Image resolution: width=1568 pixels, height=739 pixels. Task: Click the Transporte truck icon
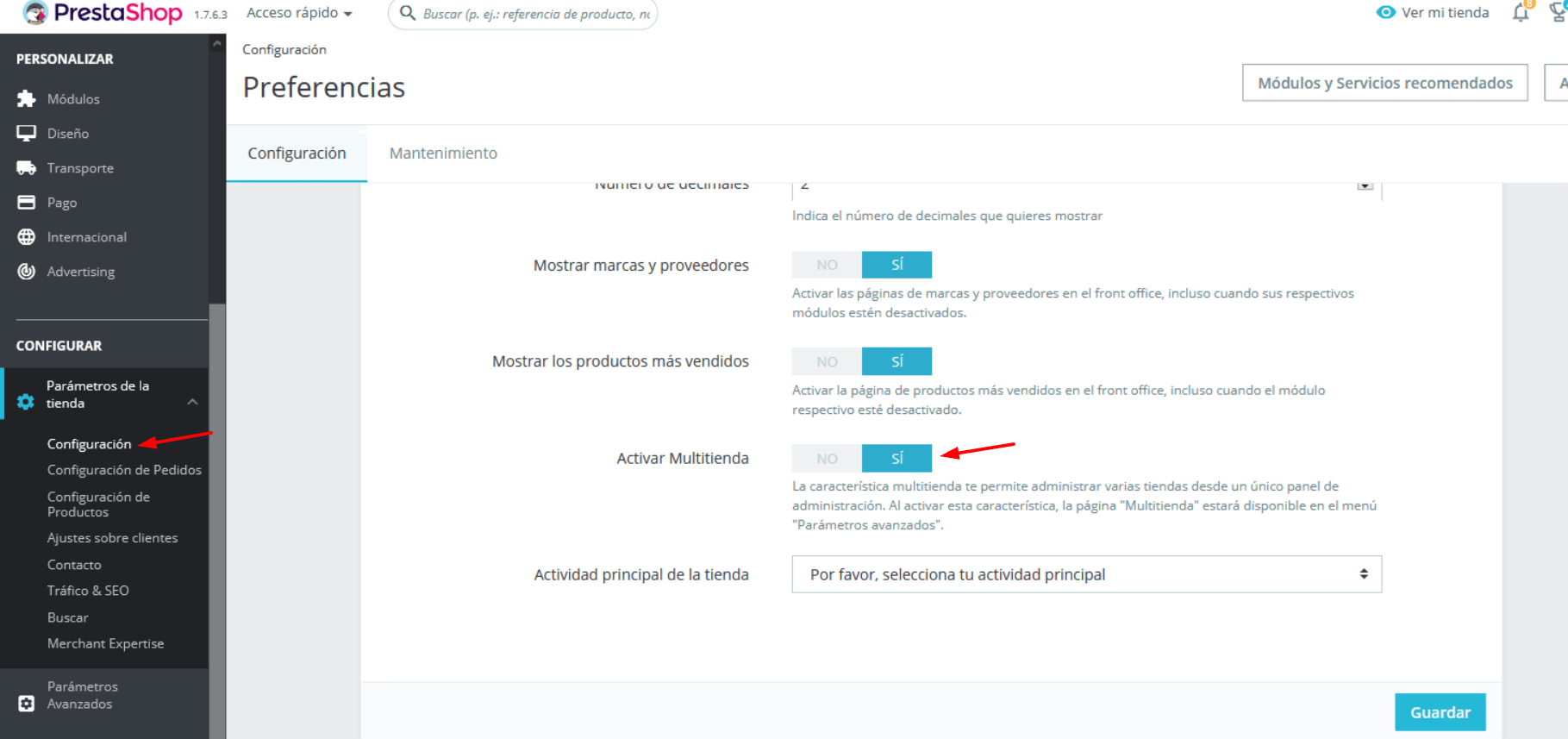point(27,168)
